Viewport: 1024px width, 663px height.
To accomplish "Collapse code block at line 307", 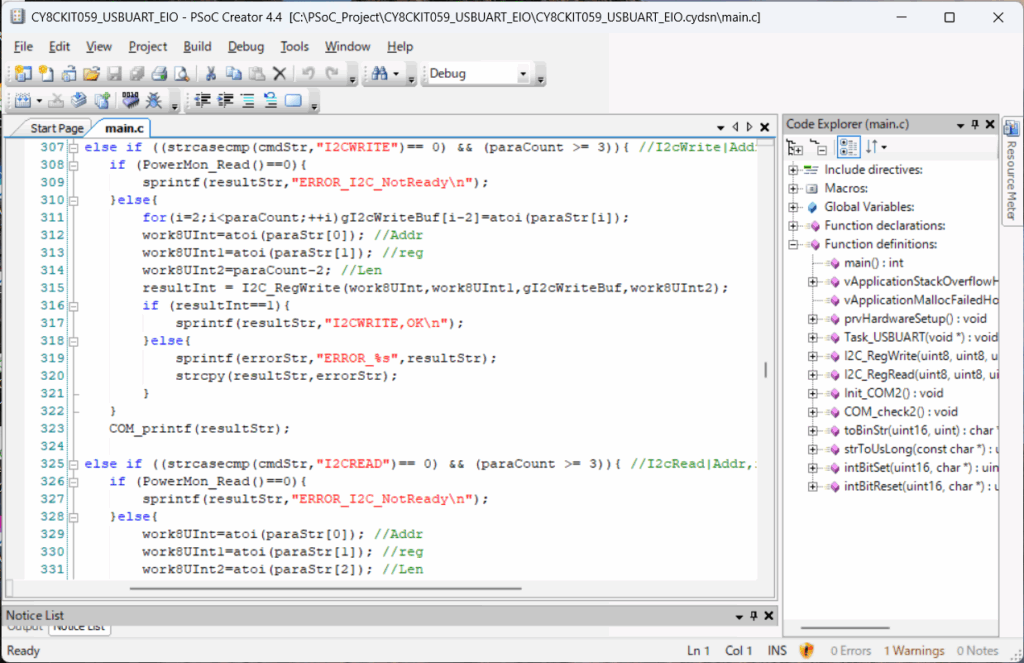I will tap(74, 148).
